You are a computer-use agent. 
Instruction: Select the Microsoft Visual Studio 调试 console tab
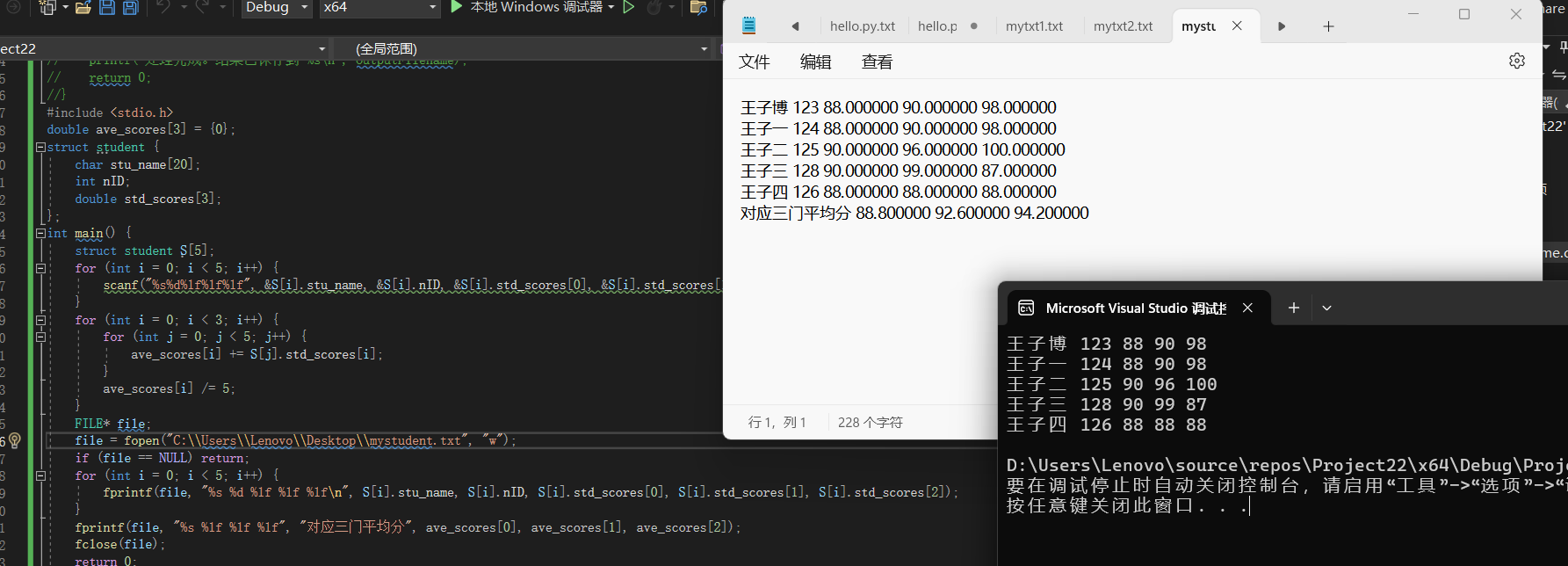tap(1135, 308)
